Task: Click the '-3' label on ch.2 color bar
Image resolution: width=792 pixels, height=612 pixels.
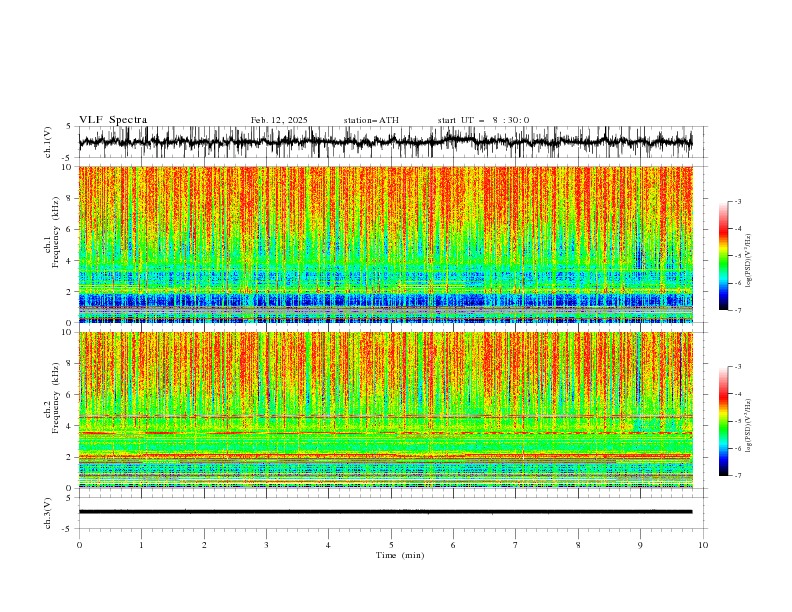Action: [737, 367]
